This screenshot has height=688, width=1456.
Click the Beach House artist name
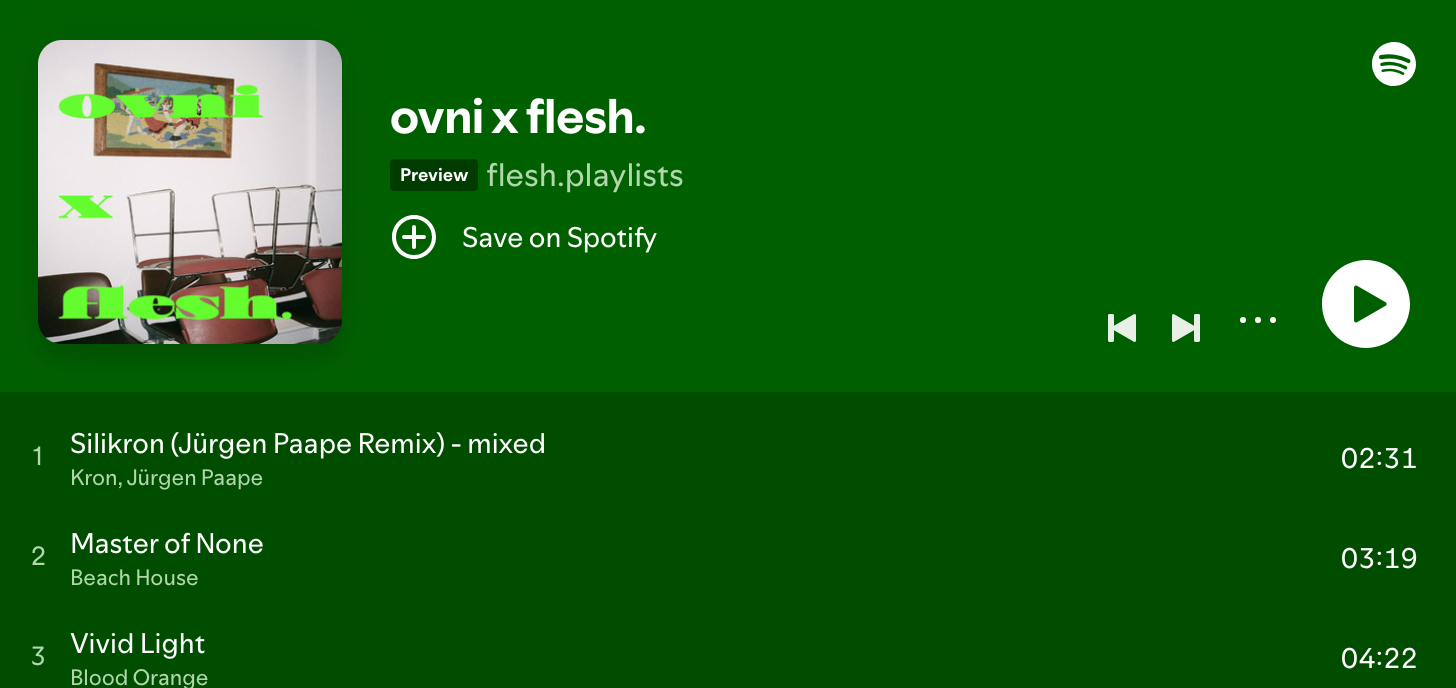click(x=134, y=578)
